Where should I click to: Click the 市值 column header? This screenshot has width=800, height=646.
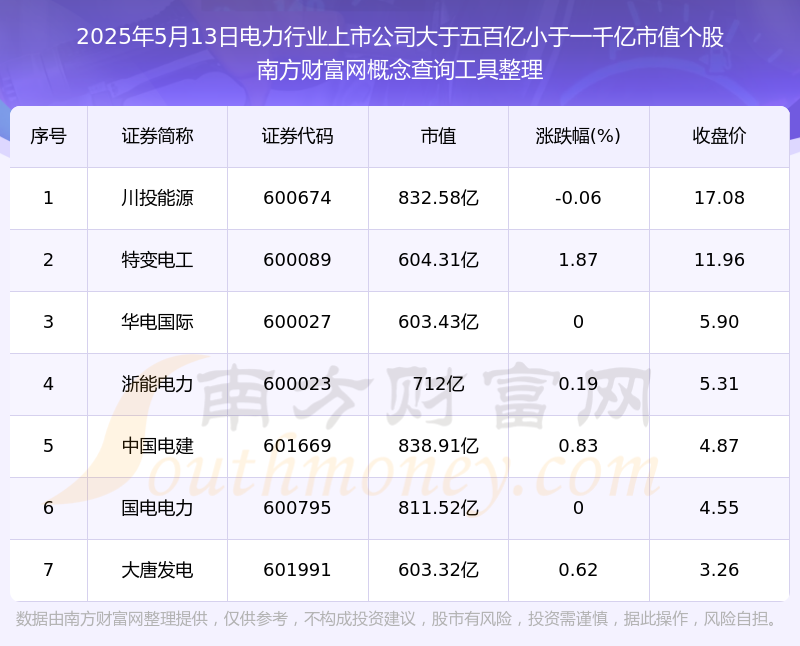click(438, 136)
